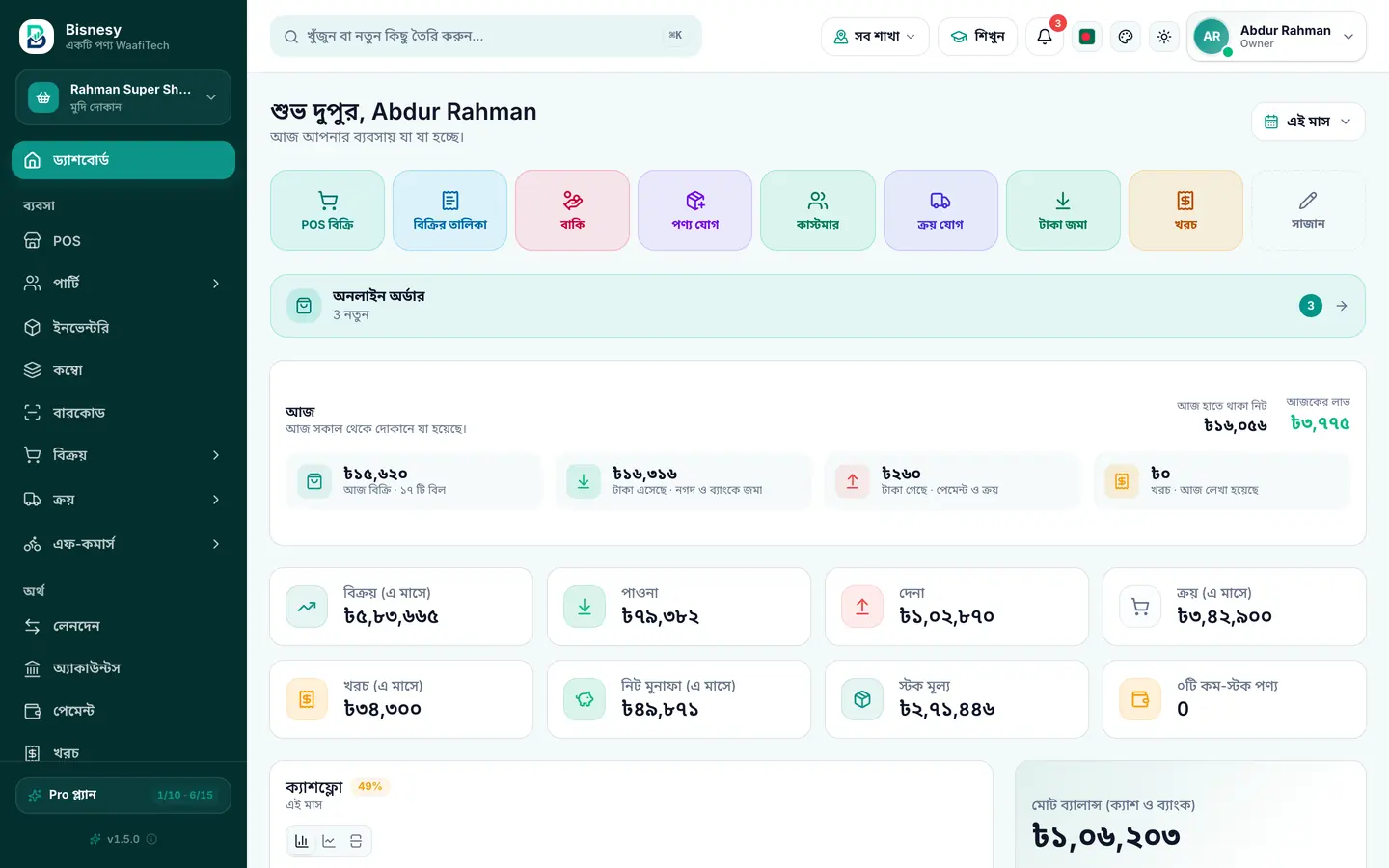Viewport: 1389px width, 868px height.
Task: Switch cashflow to table list view
Action: point(356,841)
